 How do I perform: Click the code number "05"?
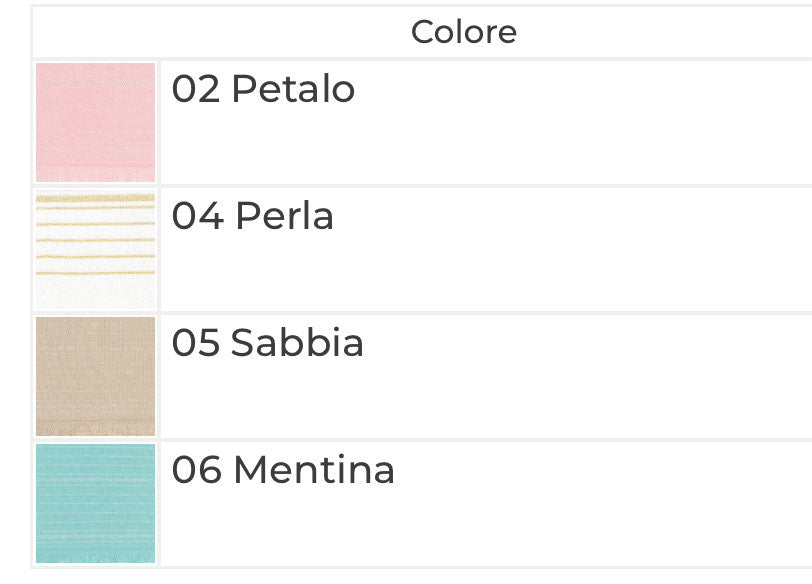[x=195, y=343]
